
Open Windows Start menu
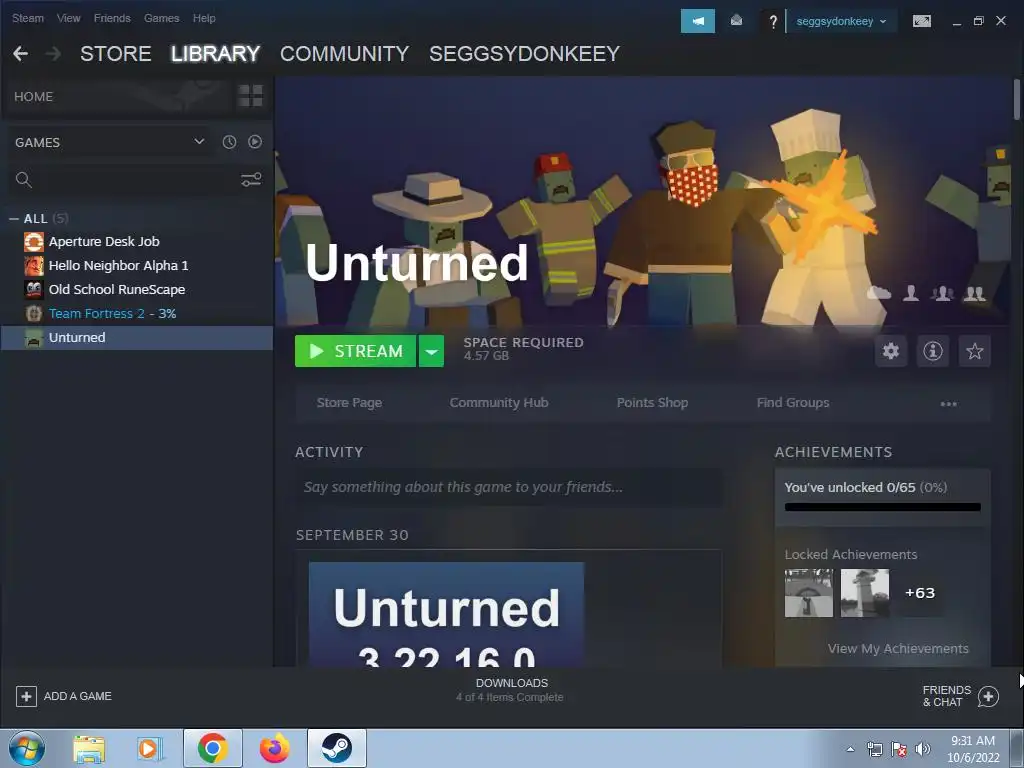pyautogui.click(x=27, y=748)
